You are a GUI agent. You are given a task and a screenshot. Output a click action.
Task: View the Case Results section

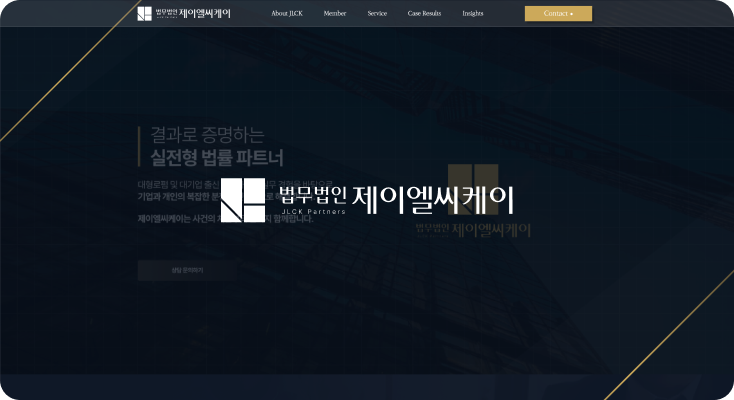tap(424, 14)
